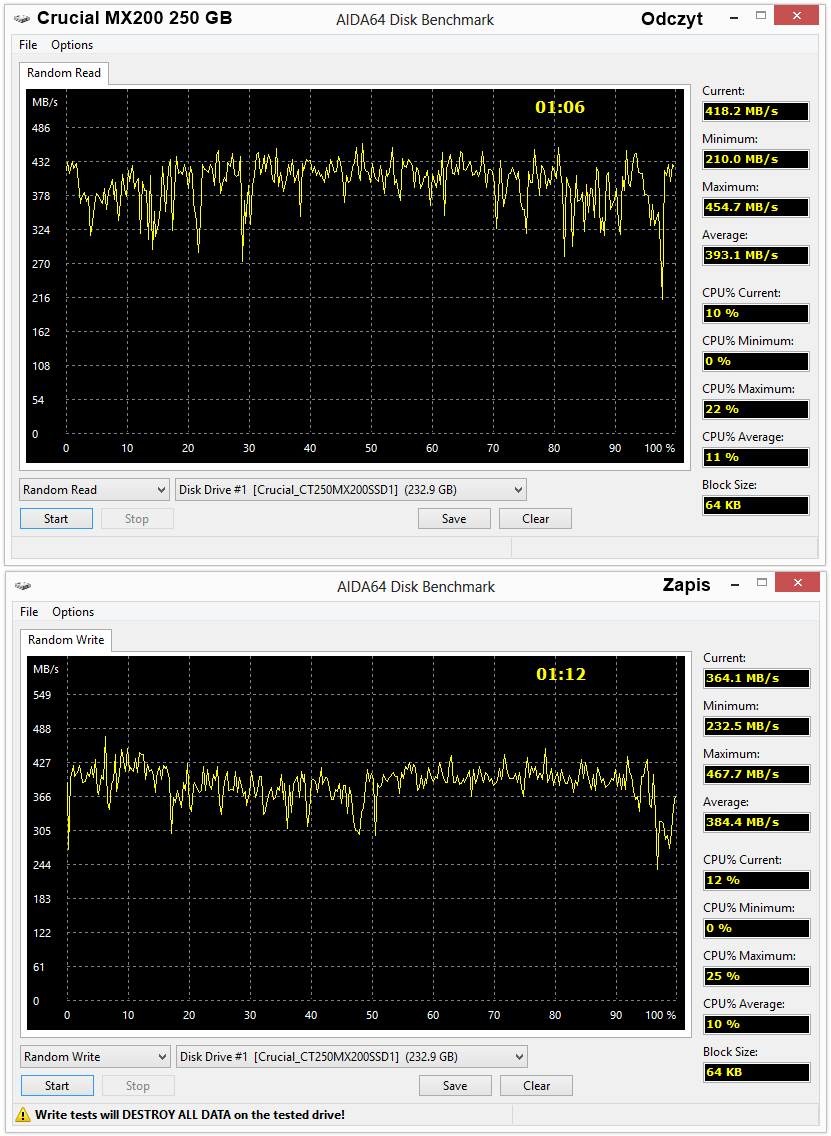Open the Disk Drive #1 selector in top window
This screenshot has height=1136, width=831.
(351, 490)
